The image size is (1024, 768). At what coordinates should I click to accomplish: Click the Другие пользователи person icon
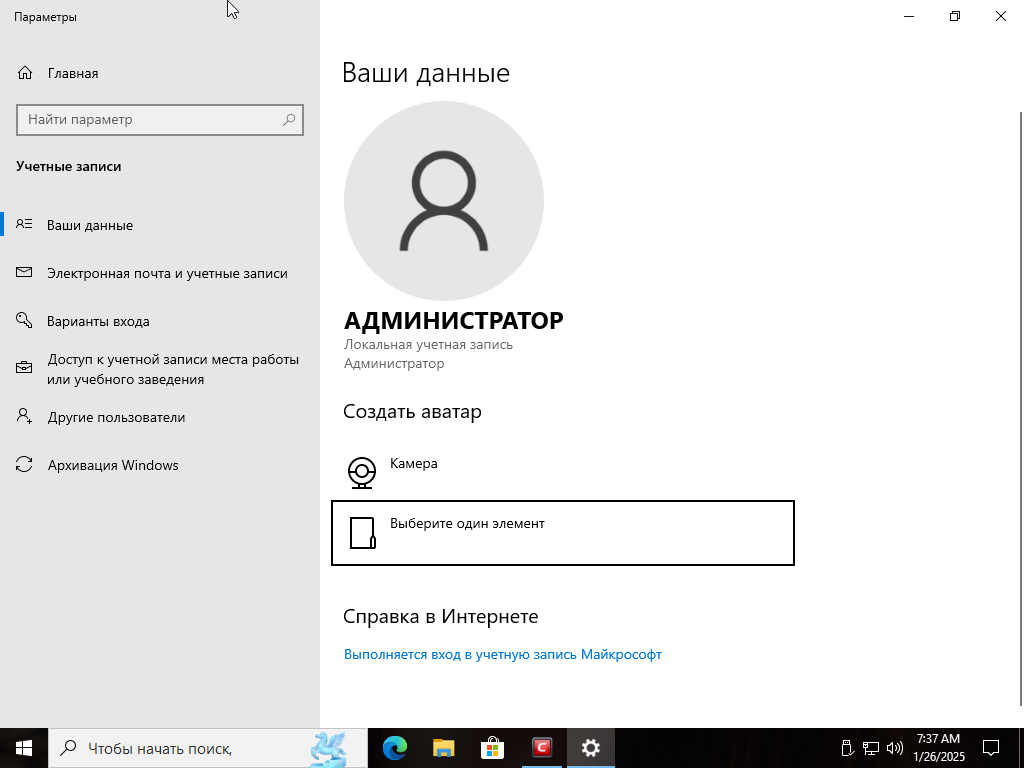[x=24, y=416]
